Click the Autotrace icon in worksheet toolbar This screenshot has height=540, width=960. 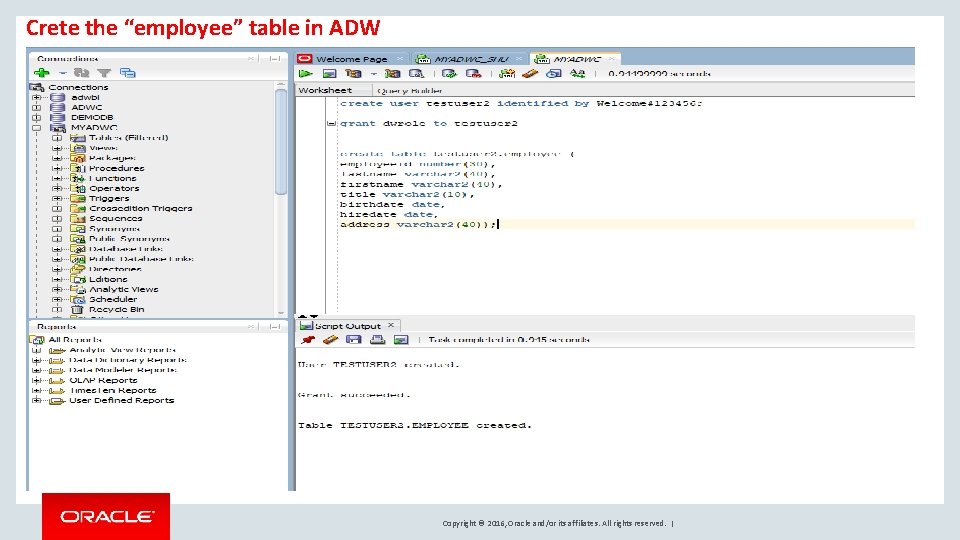[x=392, y=73]
